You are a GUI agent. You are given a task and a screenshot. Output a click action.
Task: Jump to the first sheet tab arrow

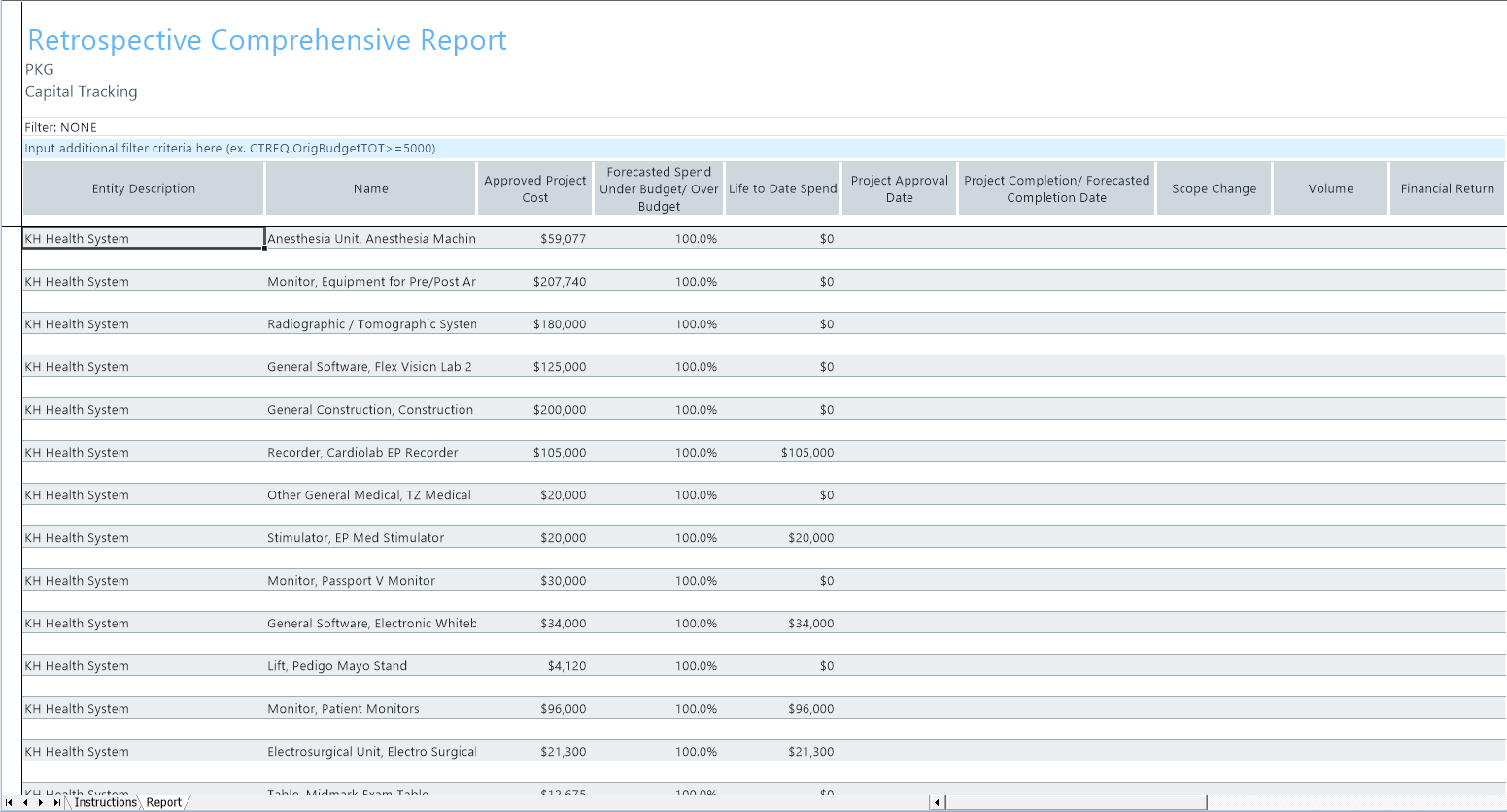(x=9, y=803)
